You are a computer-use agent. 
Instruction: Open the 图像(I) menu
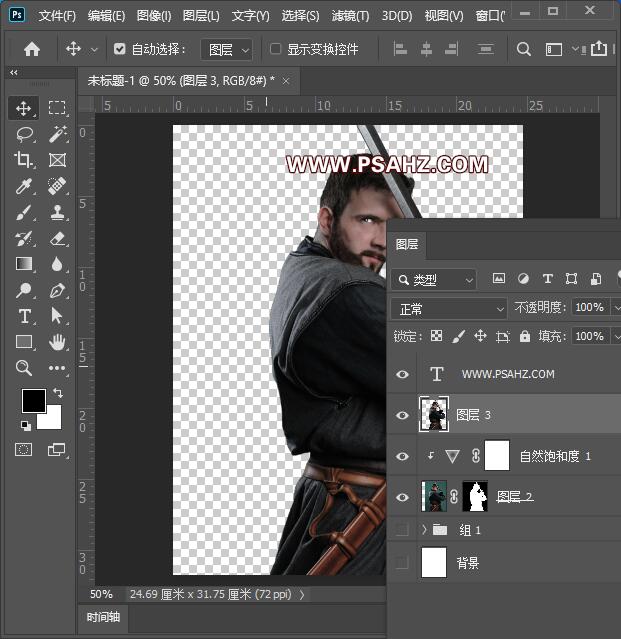tap(154, 16)
